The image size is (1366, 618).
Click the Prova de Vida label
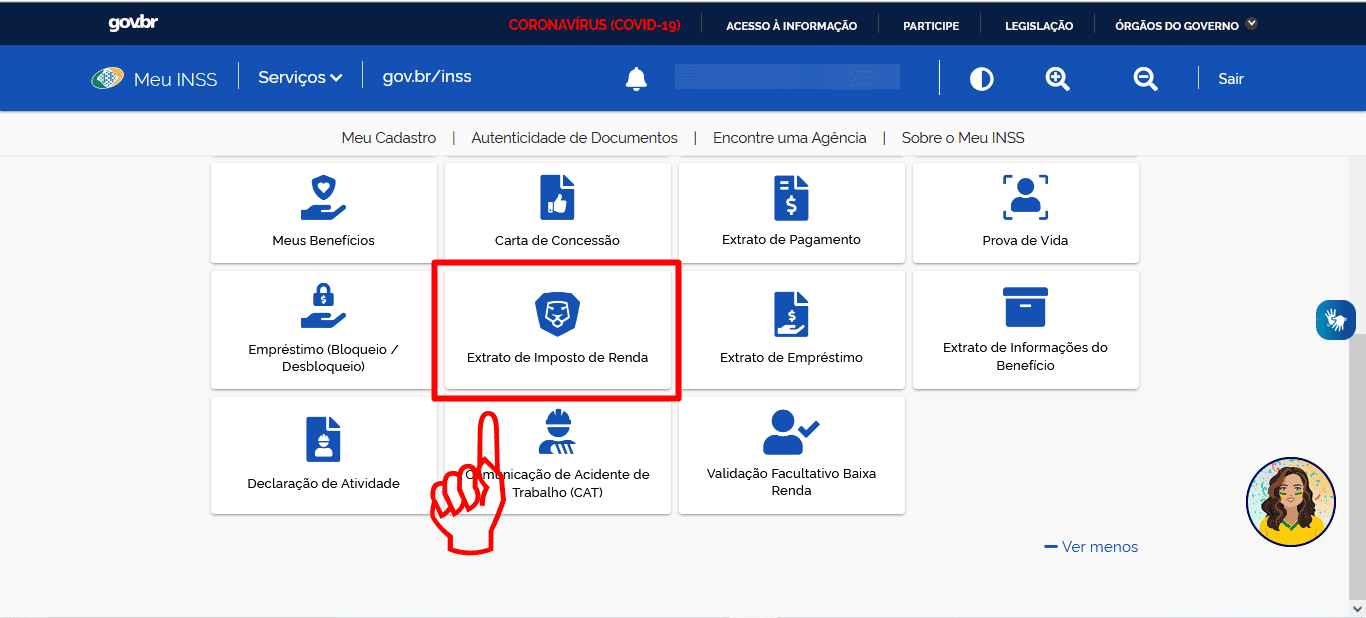pyautogui.click(x=1025, y=241)
